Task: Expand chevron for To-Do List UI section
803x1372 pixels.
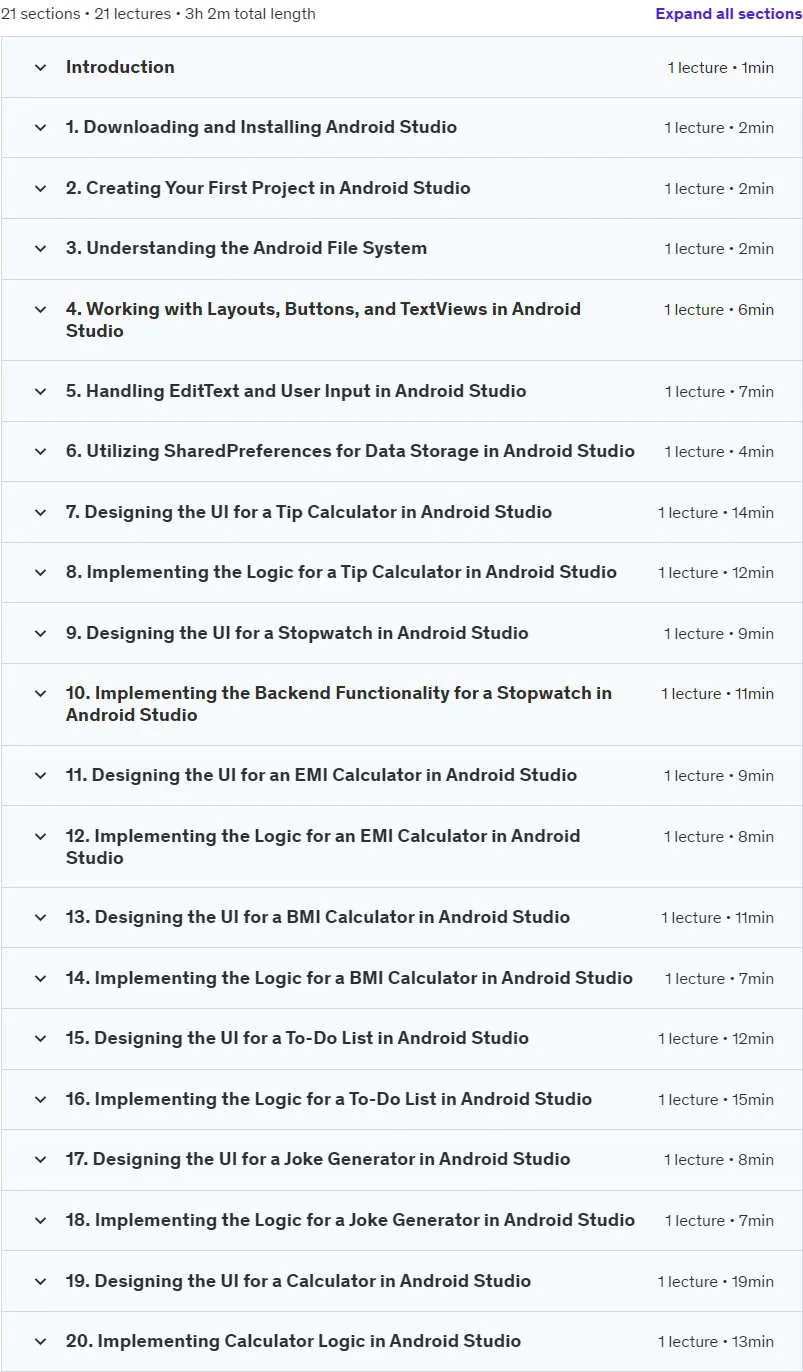Action: point(40,1039)
